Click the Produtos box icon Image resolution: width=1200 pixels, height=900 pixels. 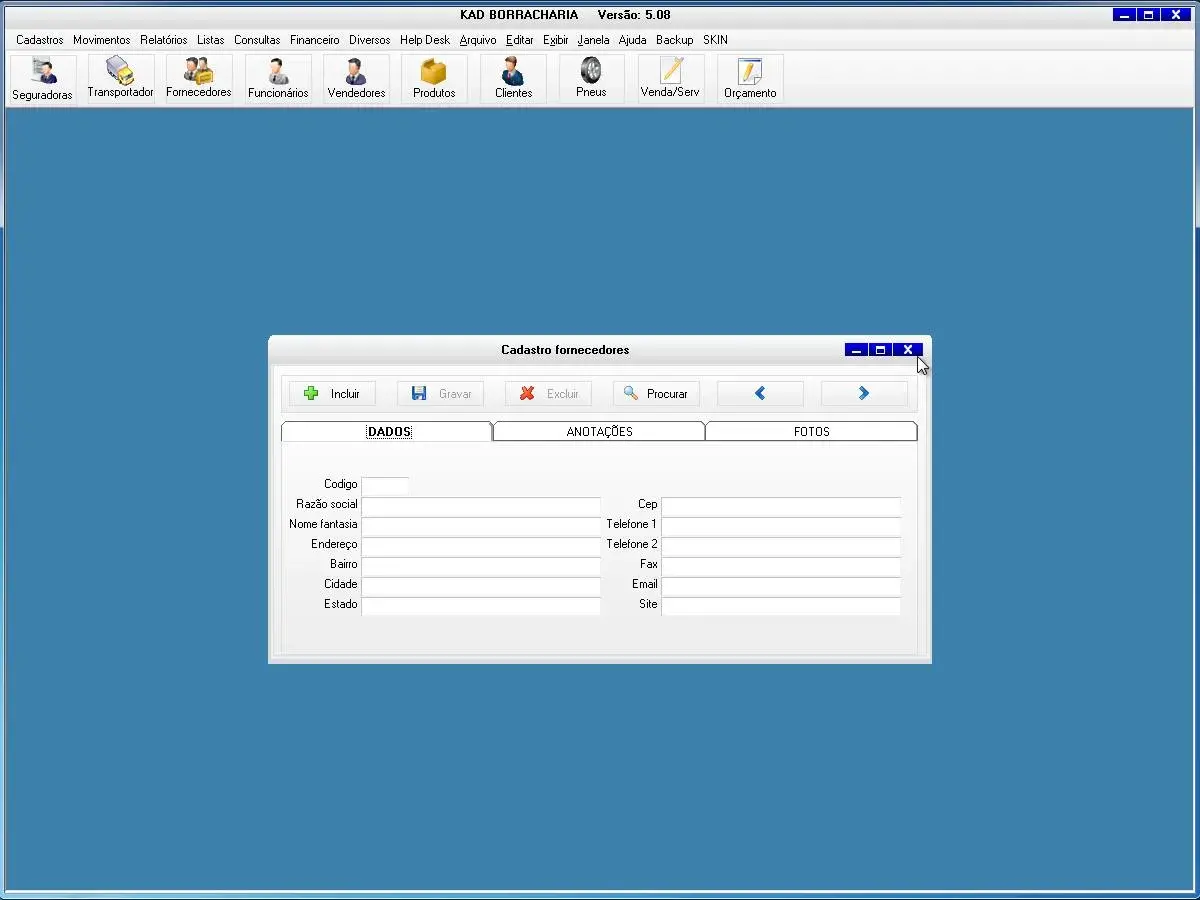click(434, 78)
